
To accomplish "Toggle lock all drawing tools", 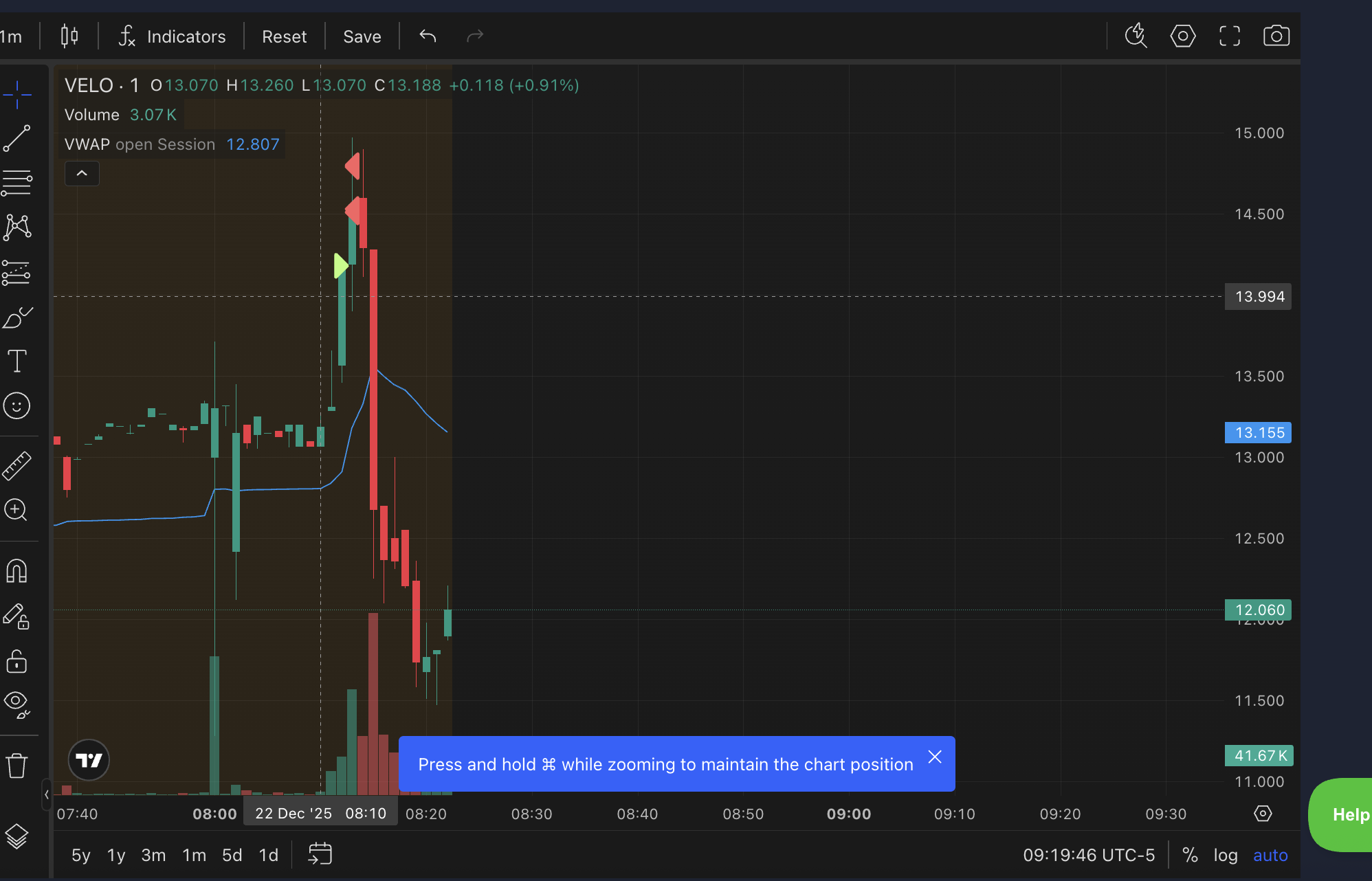I will (x=17, y=662).
